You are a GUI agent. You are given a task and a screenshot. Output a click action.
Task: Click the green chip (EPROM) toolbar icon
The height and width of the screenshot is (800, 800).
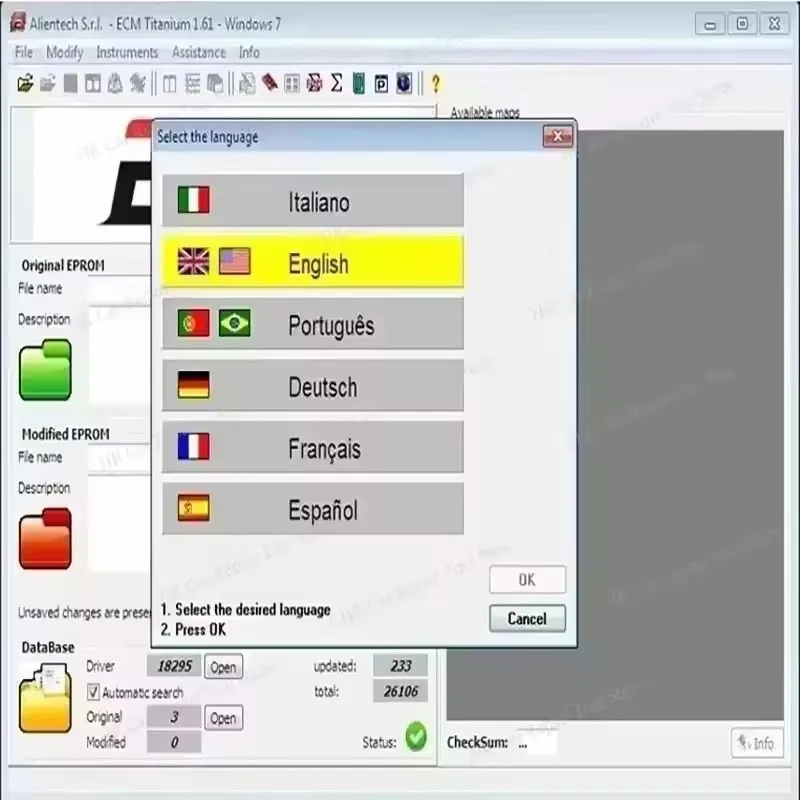point(360,84)
